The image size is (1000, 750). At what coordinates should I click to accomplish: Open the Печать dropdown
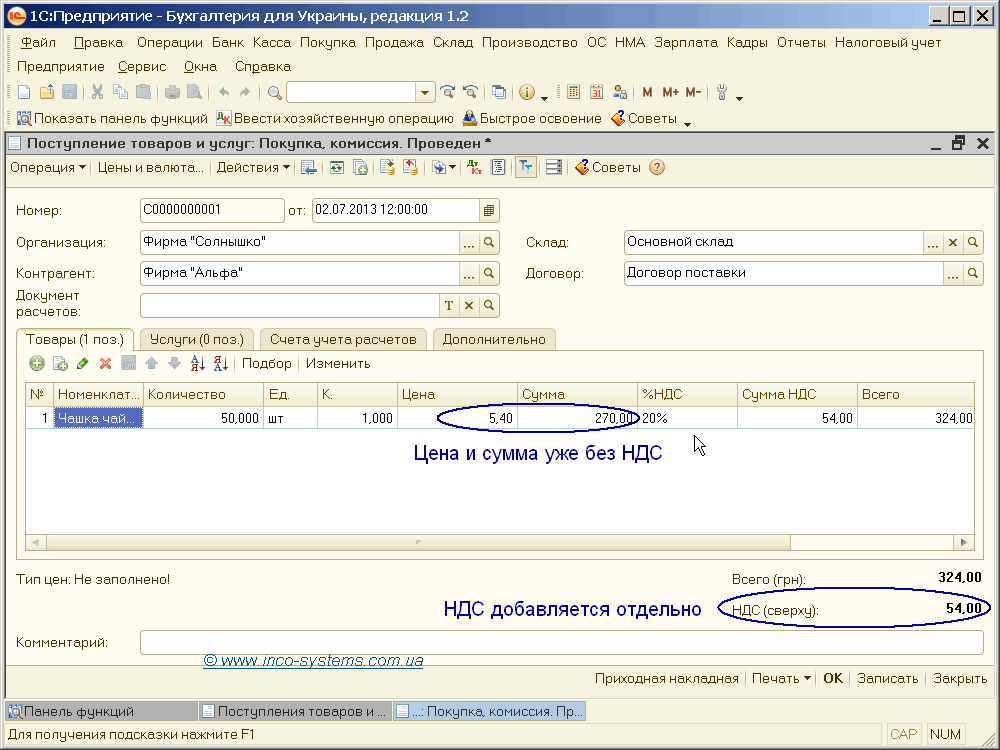click(781, 679)
